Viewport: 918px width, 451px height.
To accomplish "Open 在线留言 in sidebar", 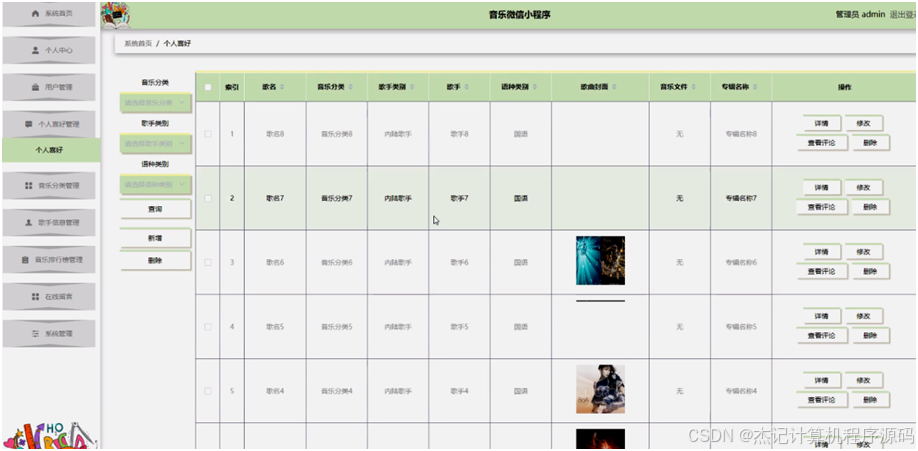I will coord(49,296).
